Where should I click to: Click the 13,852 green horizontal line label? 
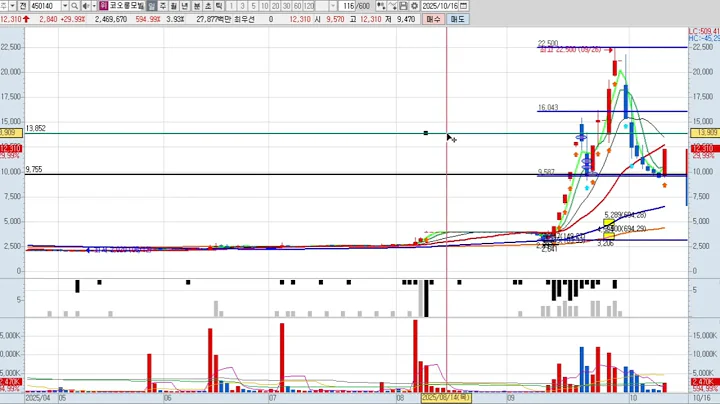(x=35, y=129)
